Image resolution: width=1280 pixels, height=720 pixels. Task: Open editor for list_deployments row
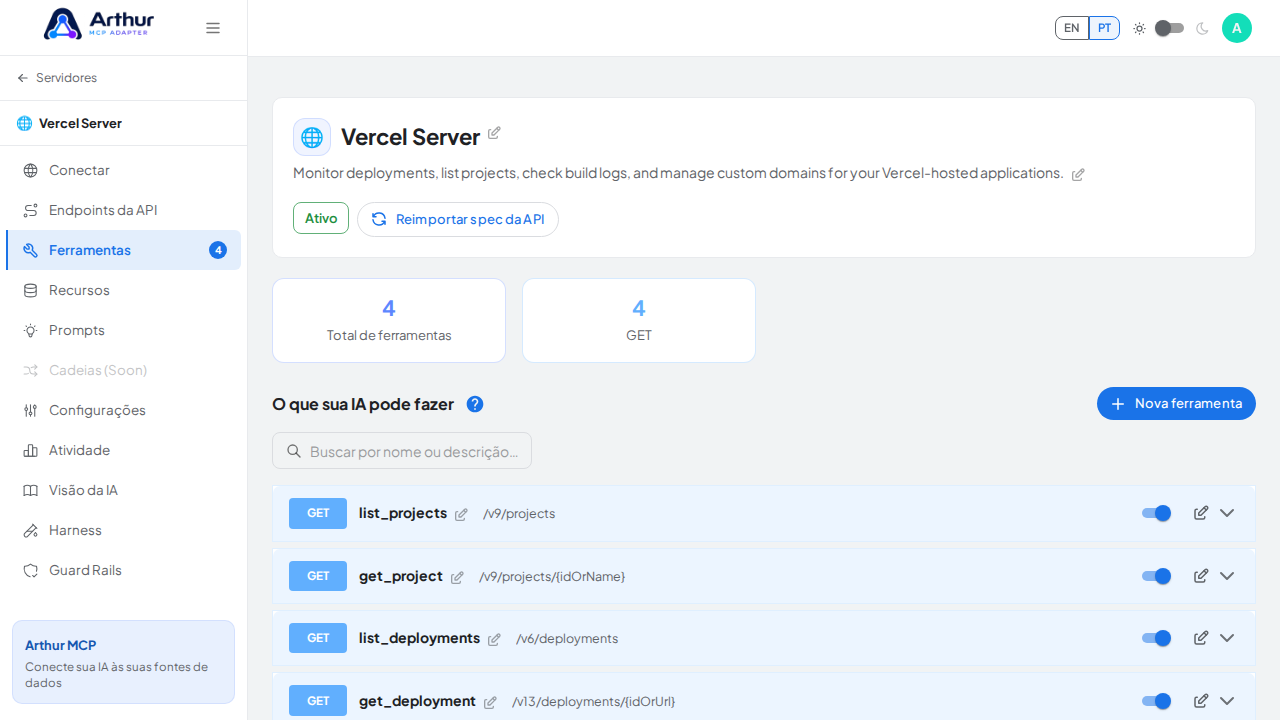pyautogui.click(x=1201, y=638)
